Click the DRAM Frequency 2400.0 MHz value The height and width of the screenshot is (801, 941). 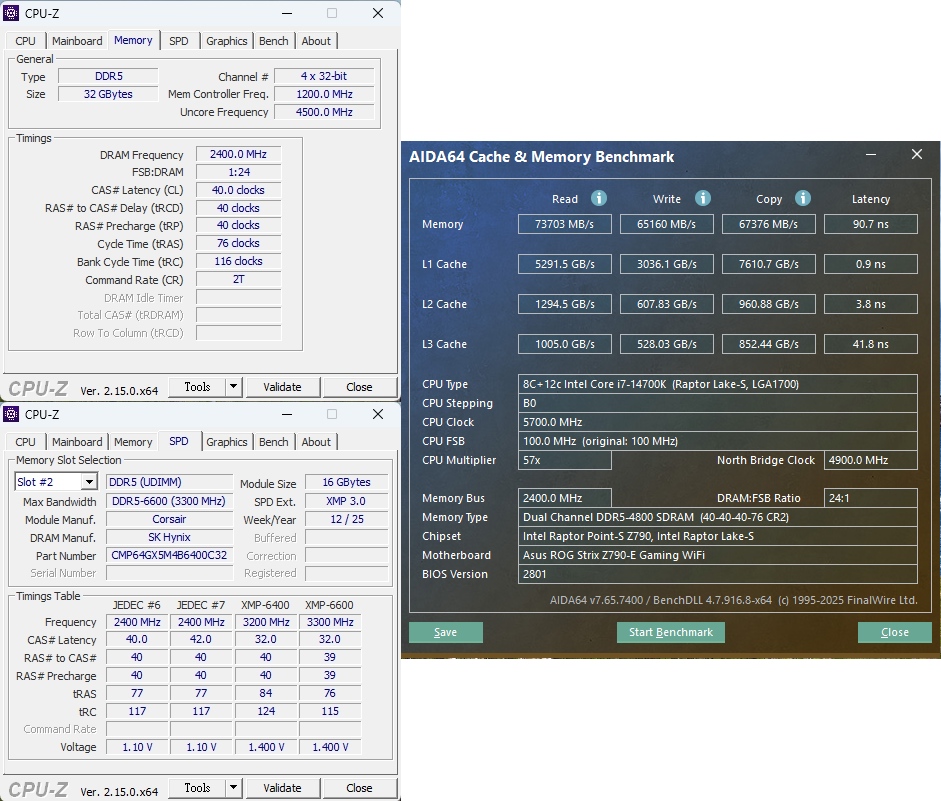click(x=238, y=154)
